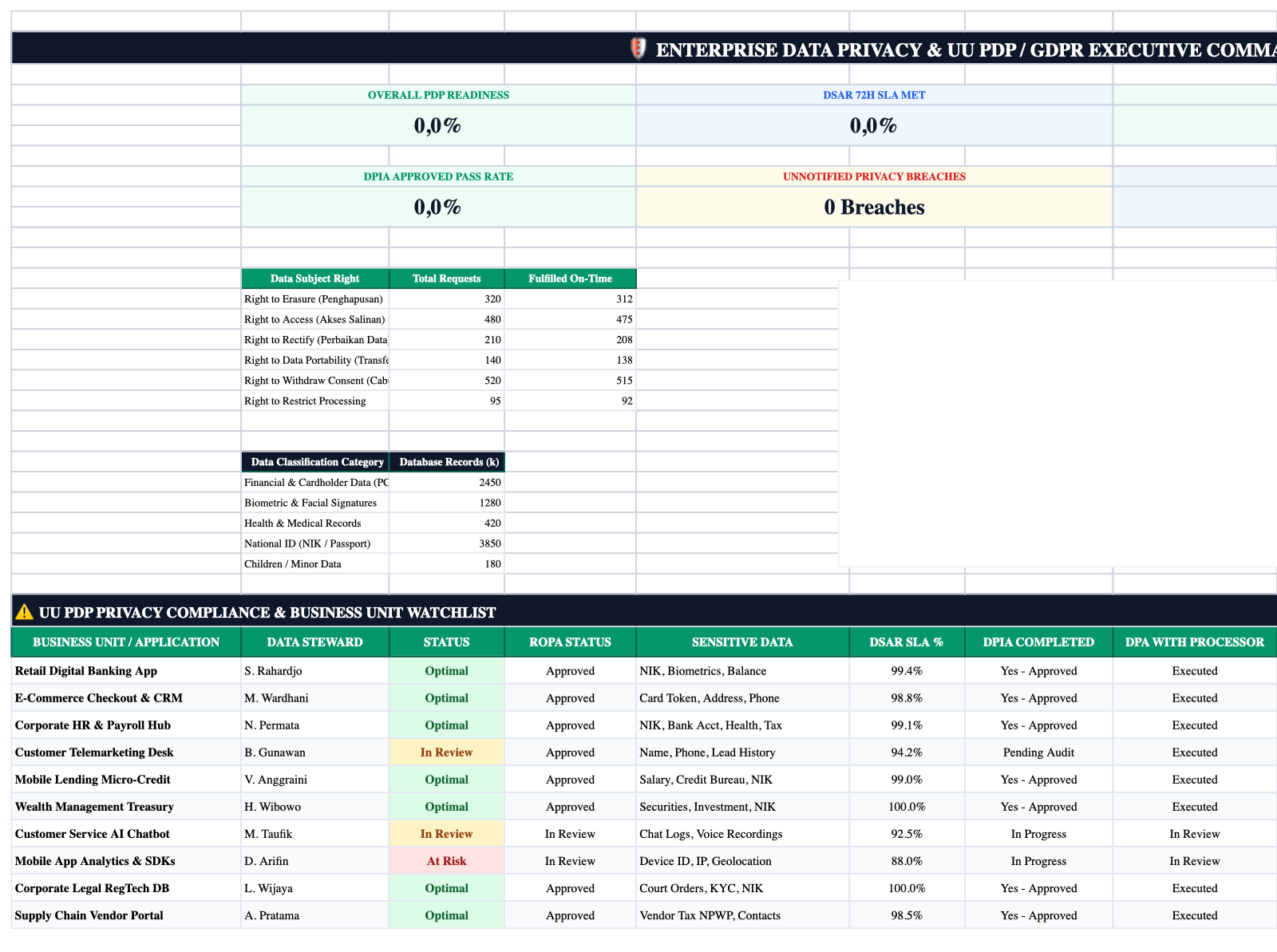Click the '0 Breaches' value cell
The height and width of the screenshot is (952, 1277).
click(874, 207)
